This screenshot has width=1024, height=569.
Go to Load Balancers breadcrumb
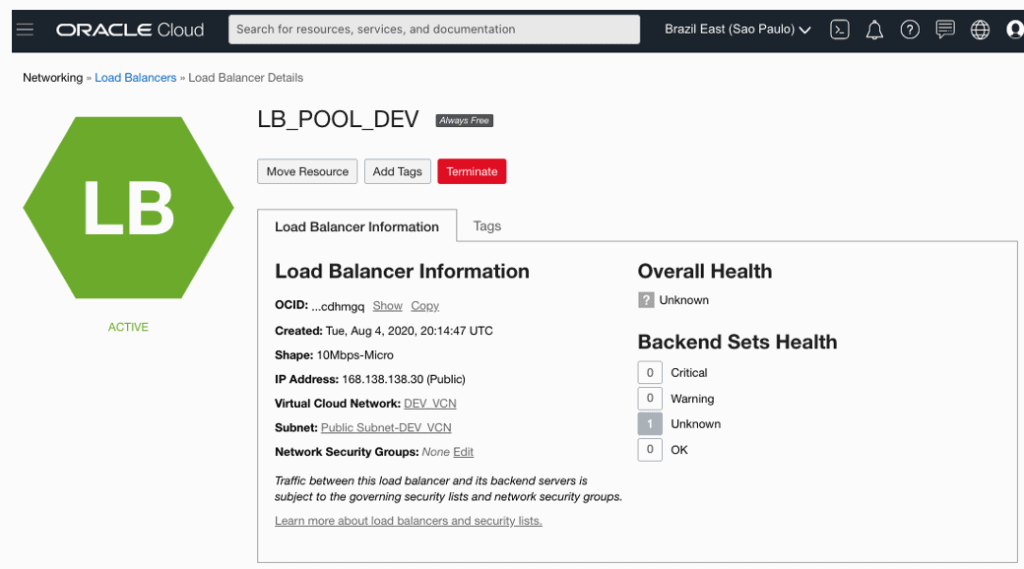coord(135,78)
